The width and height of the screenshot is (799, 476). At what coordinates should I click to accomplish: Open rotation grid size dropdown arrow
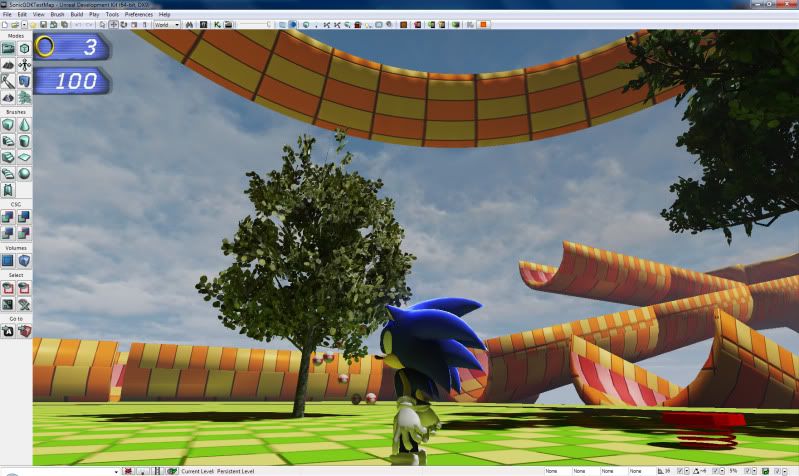[722, 471]
